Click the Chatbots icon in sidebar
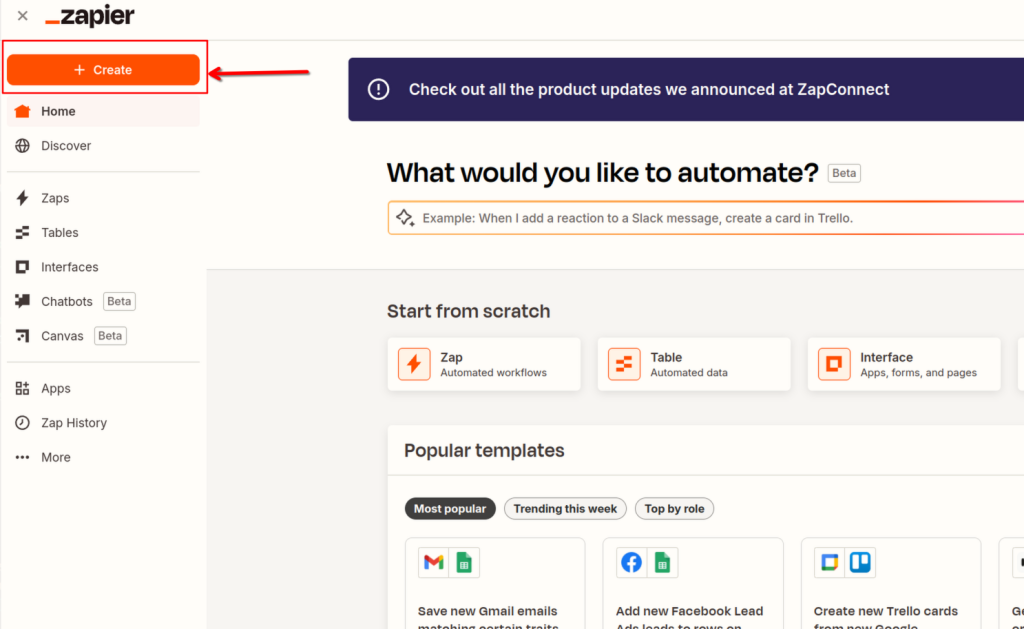This screenshot has height=629, width=1024. pyautogui.click(x=23, y=301)
